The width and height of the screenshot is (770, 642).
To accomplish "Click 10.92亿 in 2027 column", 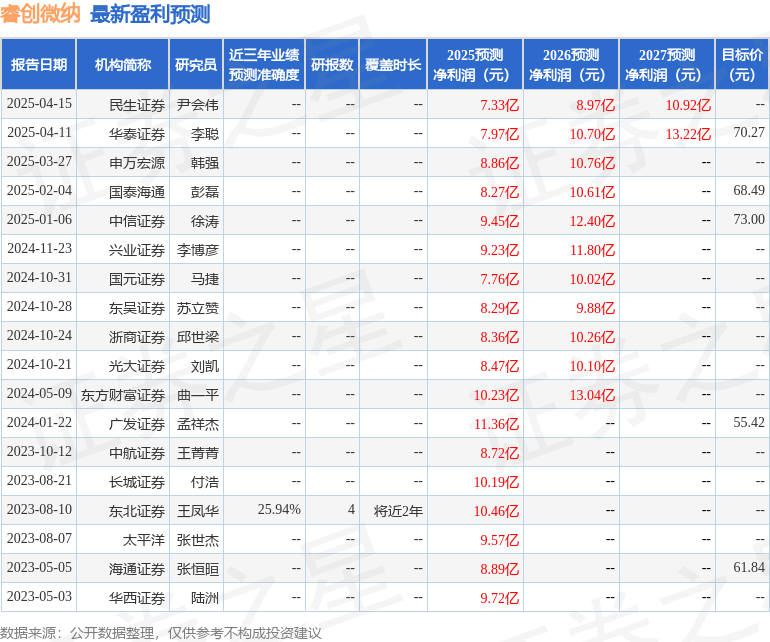I will 688,105.
